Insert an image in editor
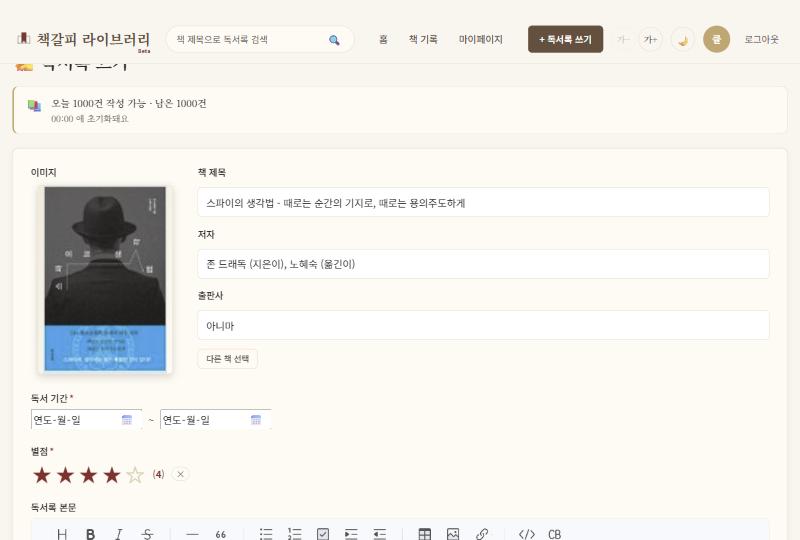The width and height of the screenshot is (800, 540). (x=453, y=534)
